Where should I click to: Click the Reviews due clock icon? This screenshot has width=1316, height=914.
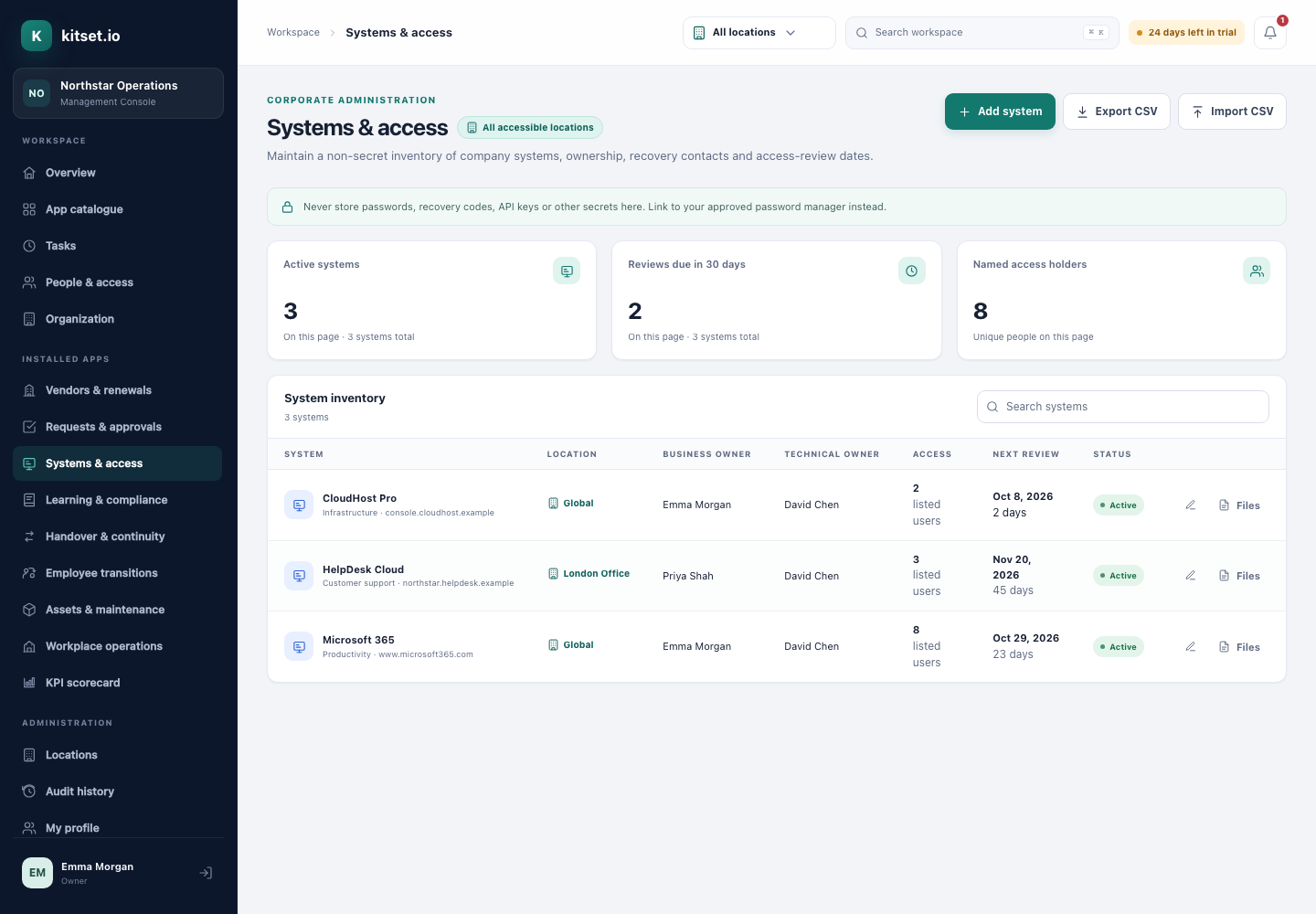911,271
